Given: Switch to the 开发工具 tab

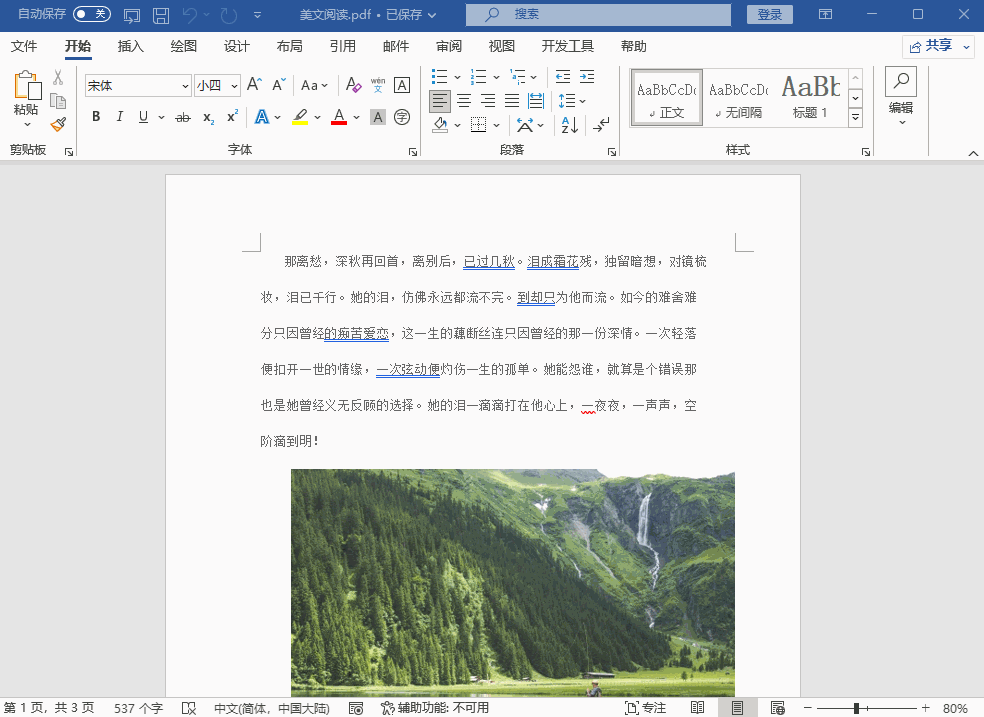Looking at the screenshot, I should click(567, 46).
